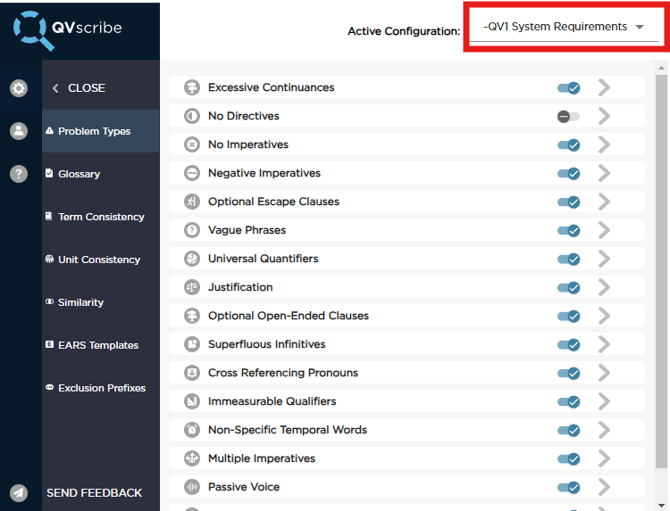Viewport: 670px width, 511px height.
Task: Open the user profile icon
Action: point(19,131)
